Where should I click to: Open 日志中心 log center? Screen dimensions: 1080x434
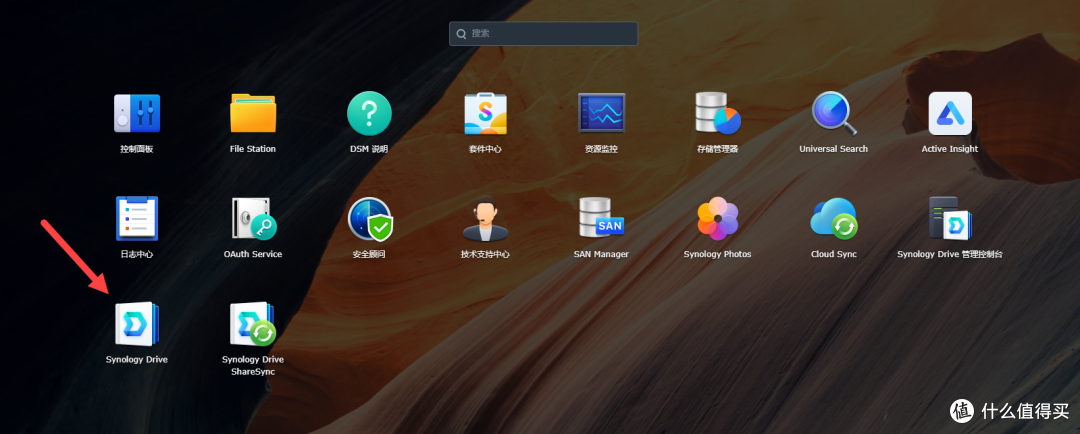pos(136,218)
